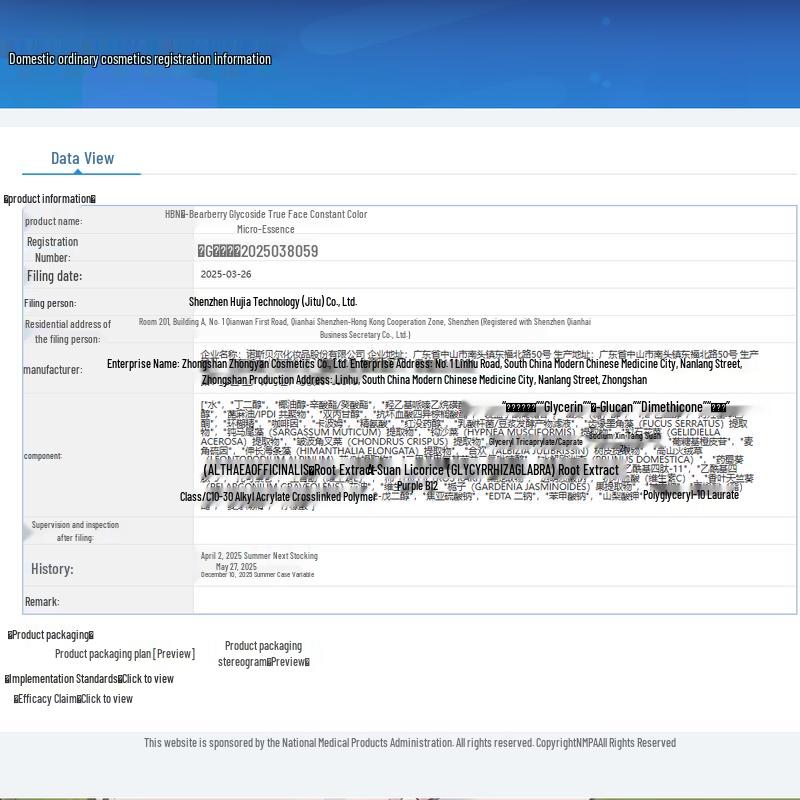Select the April 2, 2025 history entry
800x800 pixels.
[x=259, y=556]
